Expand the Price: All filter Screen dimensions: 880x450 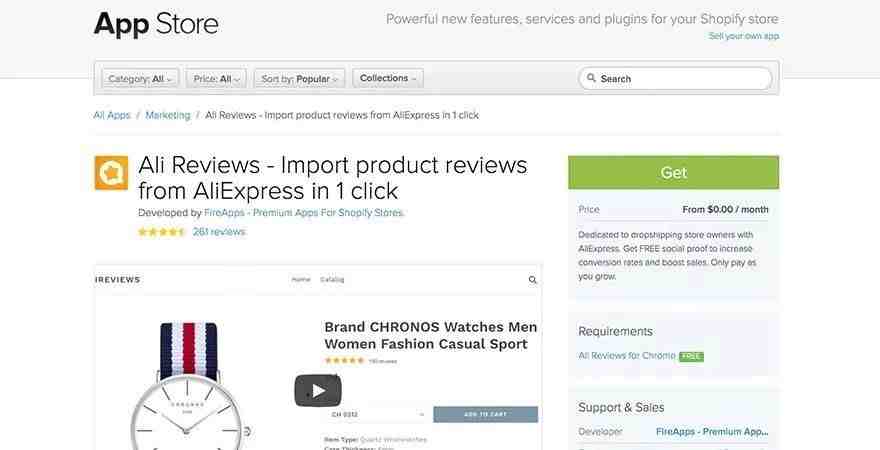(x=216, y=79)
